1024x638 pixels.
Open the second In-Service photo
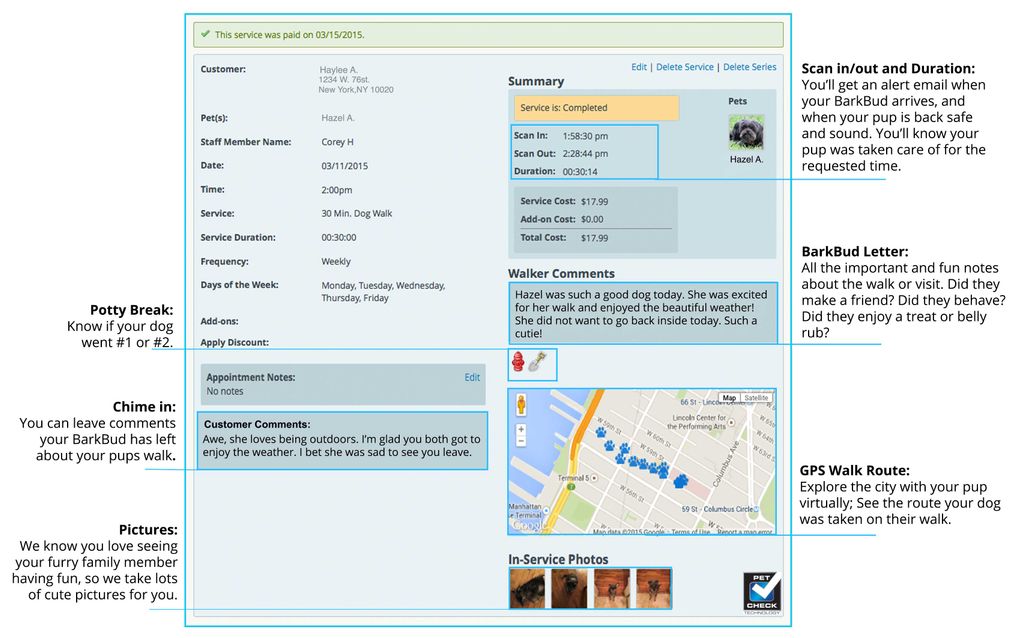tap(569, 588)
